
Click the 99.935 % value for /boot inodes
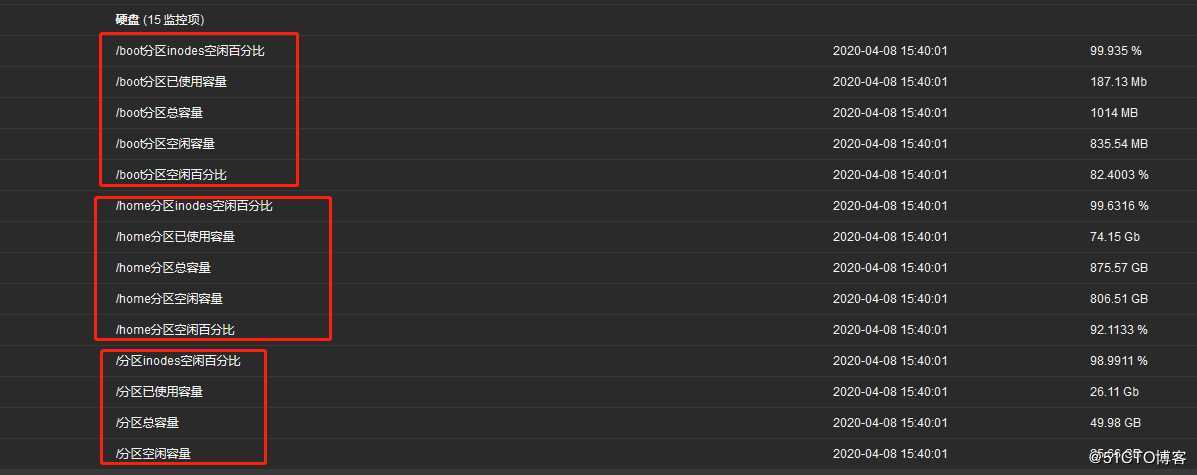[x=1115, y=50]
